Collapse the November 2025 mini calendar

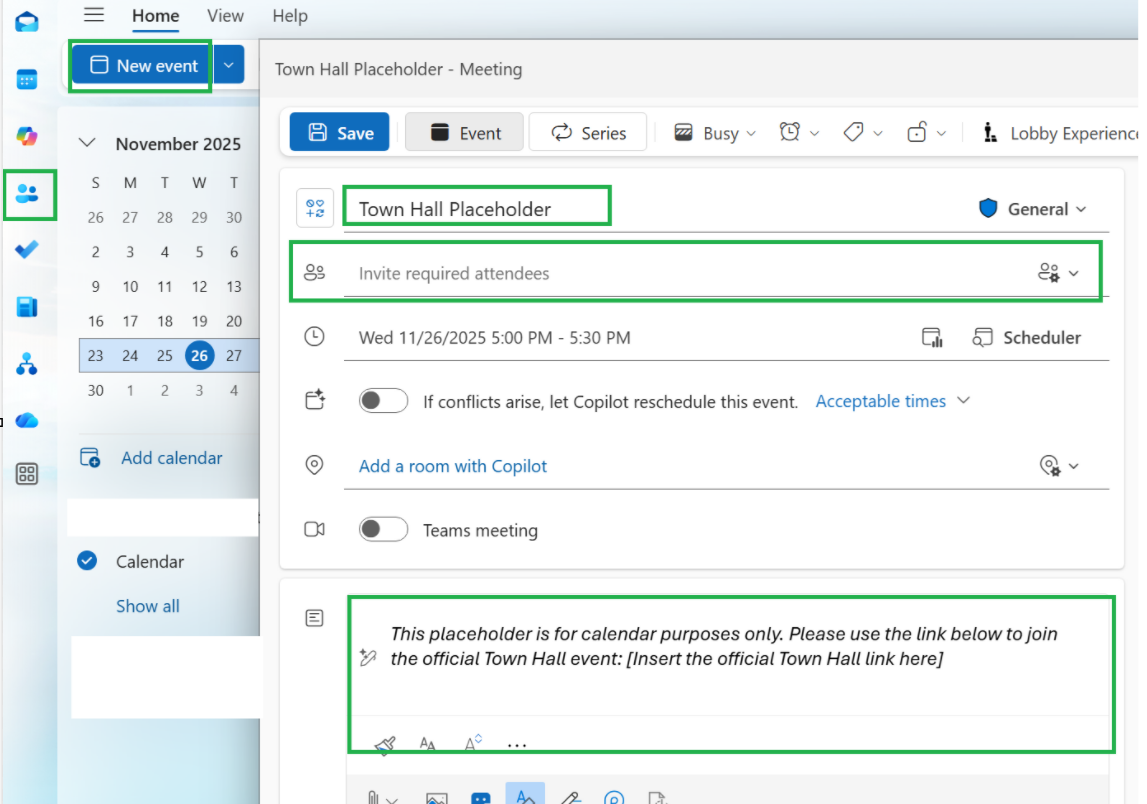[x=87, y=143]
